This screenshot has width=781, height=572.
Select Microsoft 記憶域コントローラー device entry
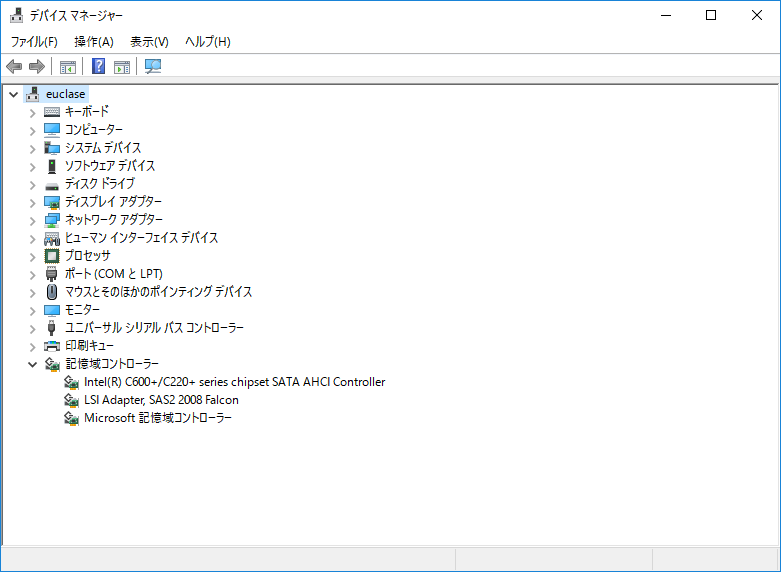158,418
